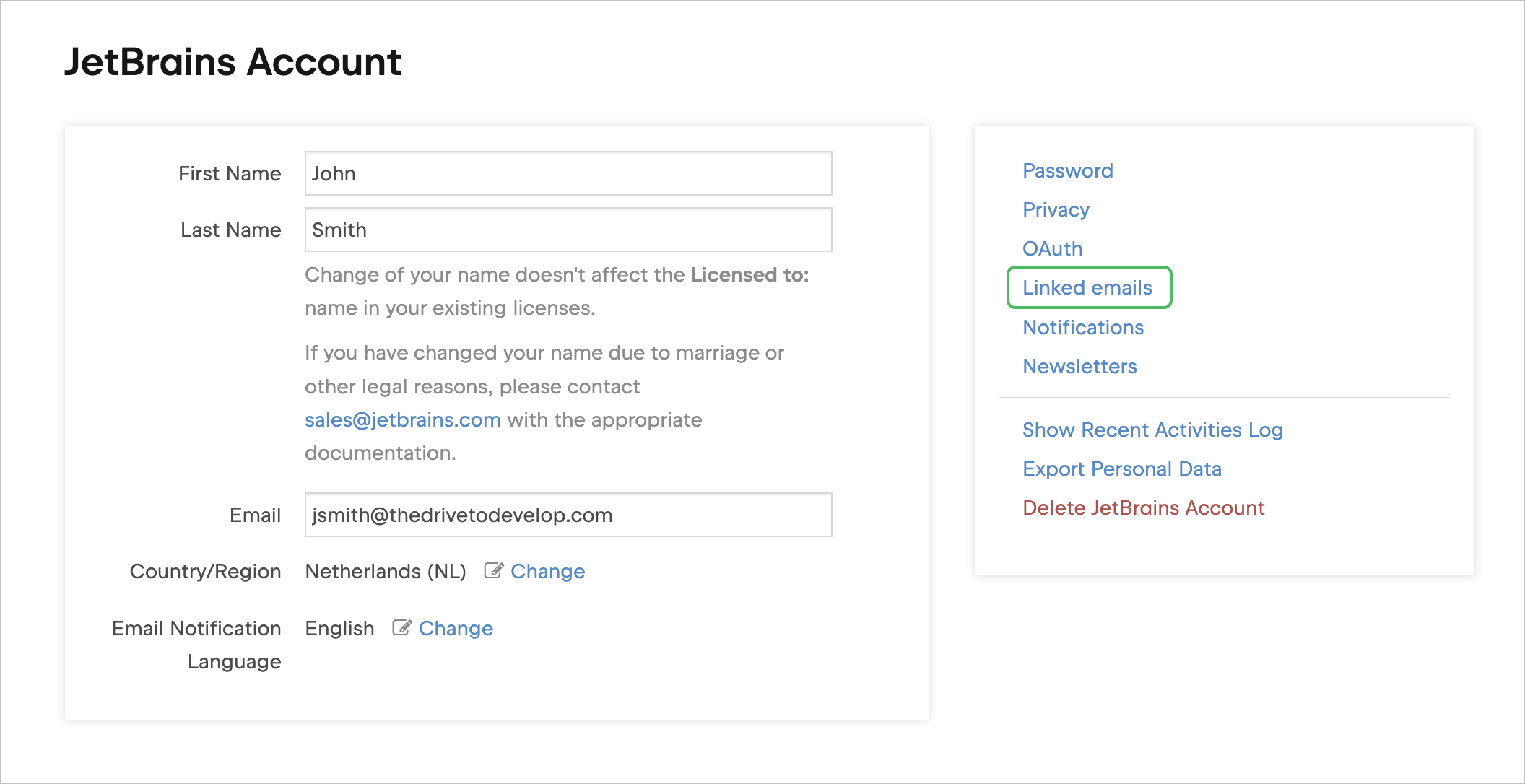
Task: Select the highlighted Linked emails link
Action: pos(1087,288)
